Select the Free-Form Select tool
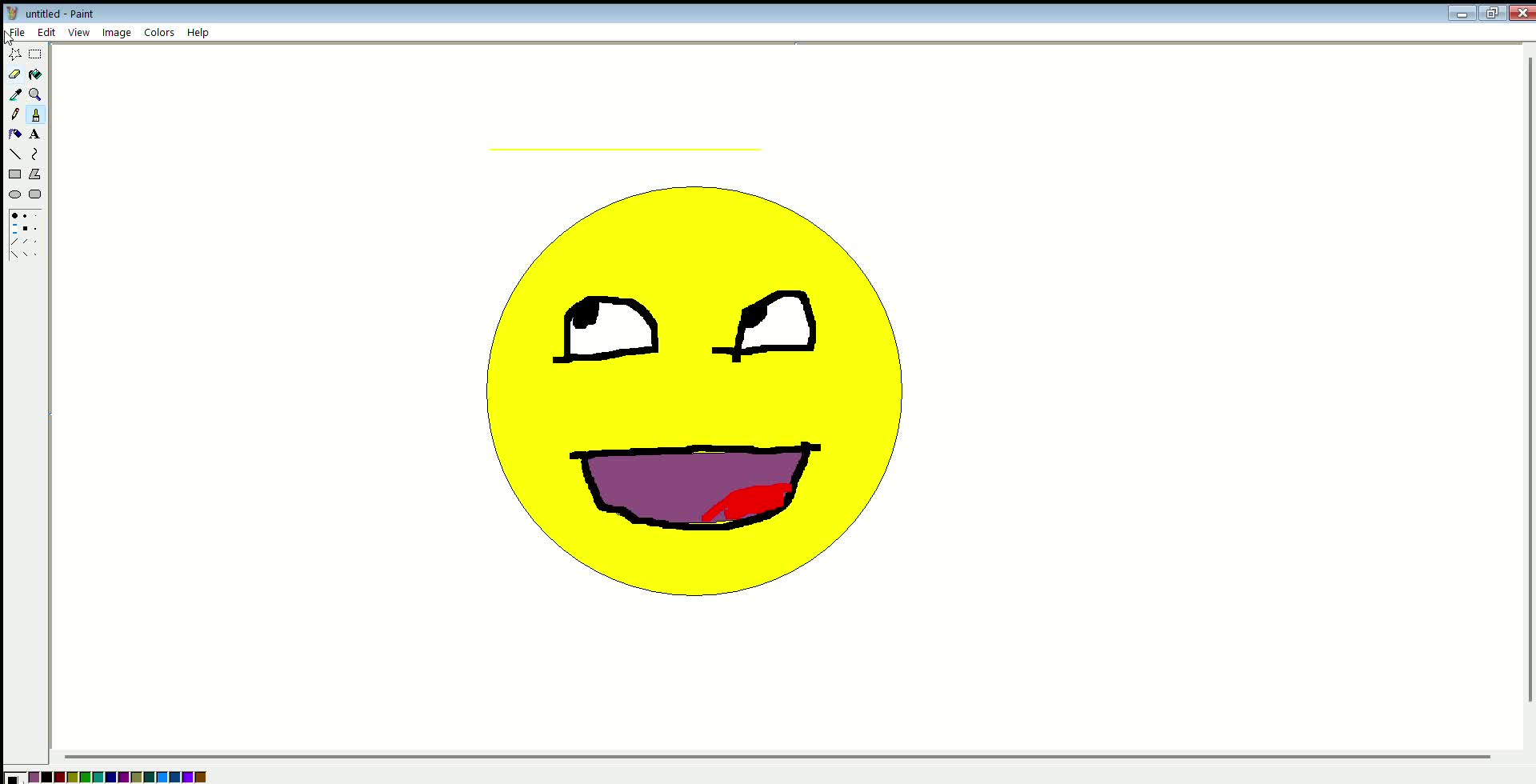Screen dimensions: 1536x784 (15, 54)
